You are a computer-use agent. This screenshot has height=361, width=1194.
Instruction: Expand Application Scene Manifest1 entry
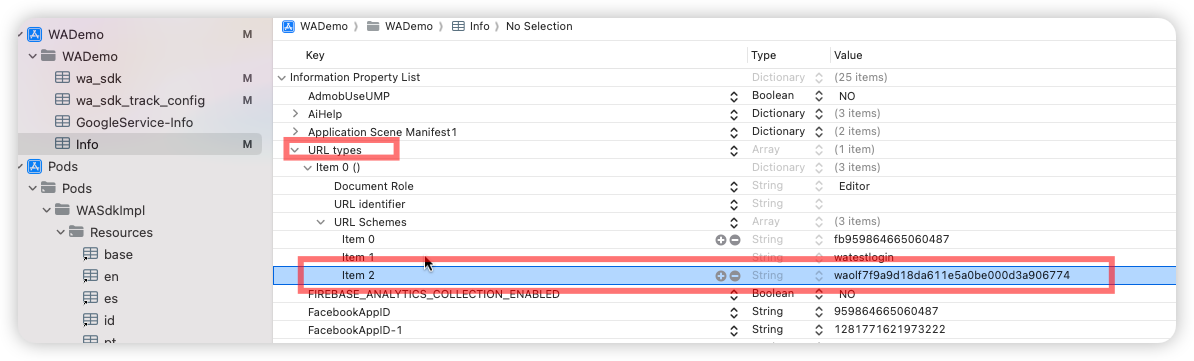tap(295, 132)
